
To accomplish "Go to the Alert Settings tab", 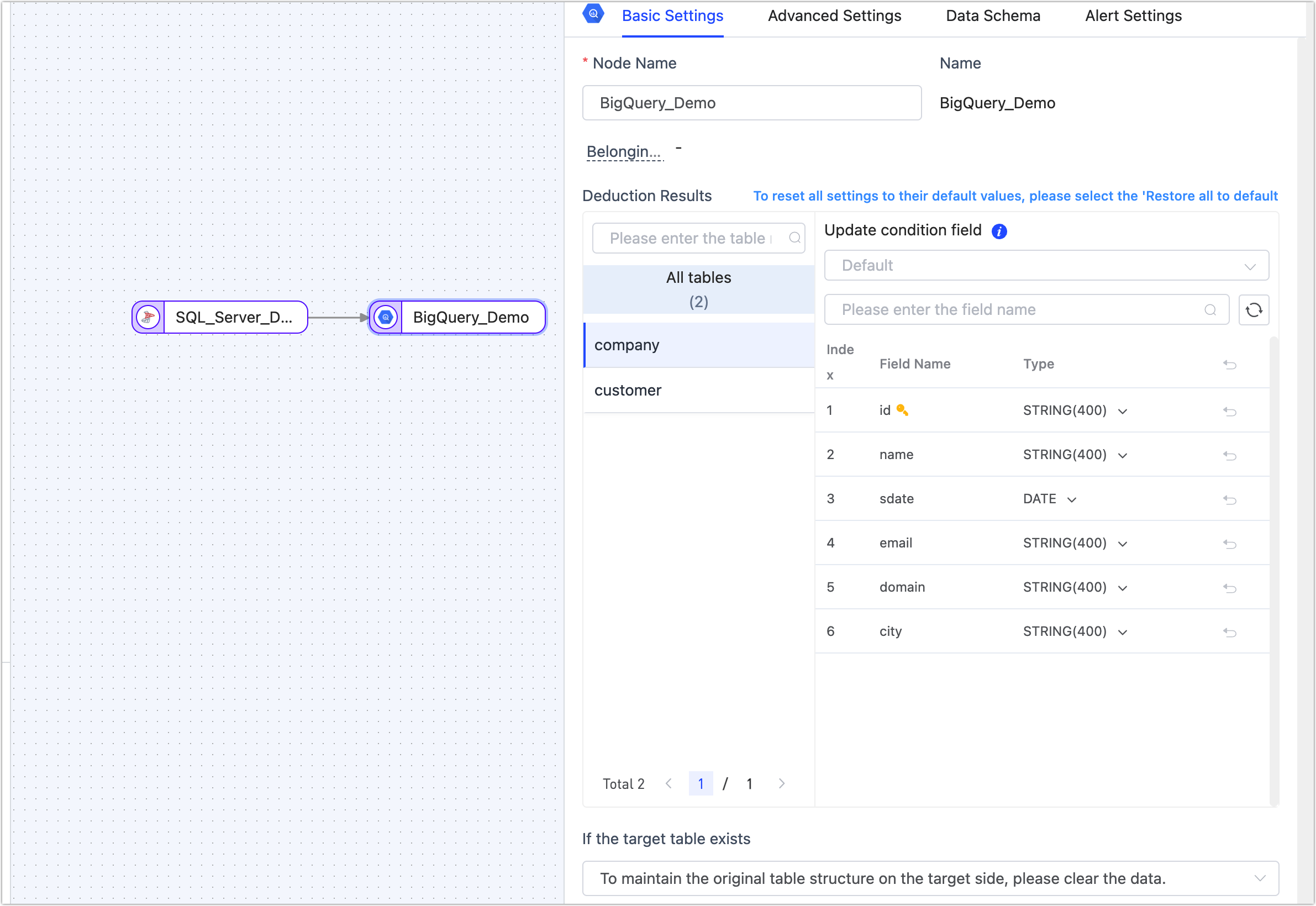I will click(x=1133, y=16).
